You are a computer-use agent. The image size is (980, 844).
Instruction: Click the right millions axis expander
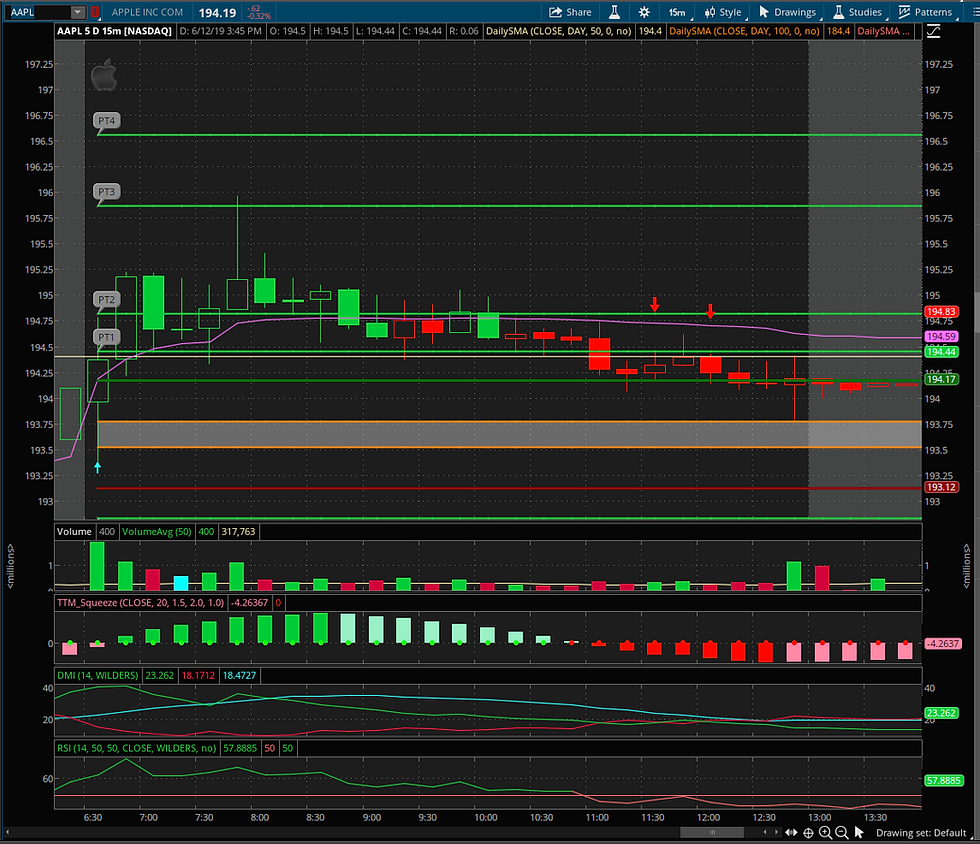pos(967,565)
